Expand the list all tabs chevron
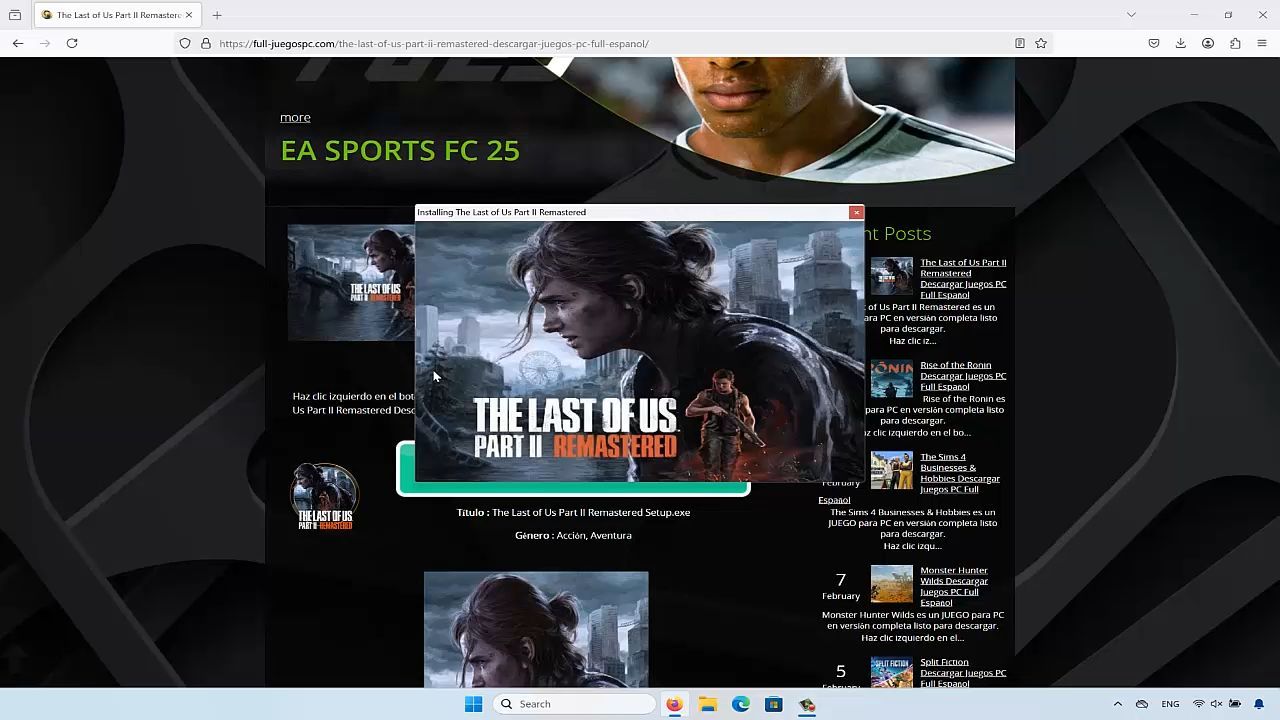The width and height of the screenshot is (1280, 720). (1131, 15)
